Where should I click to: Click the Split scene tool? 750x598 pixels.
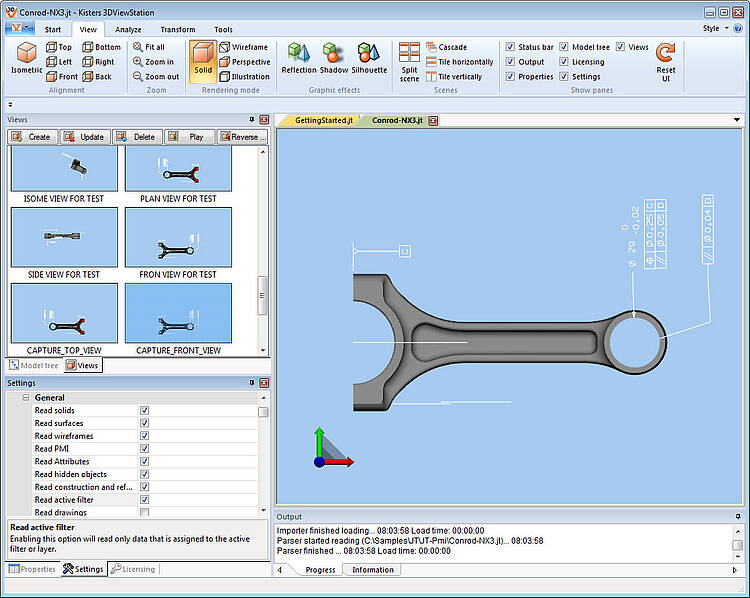409,62
